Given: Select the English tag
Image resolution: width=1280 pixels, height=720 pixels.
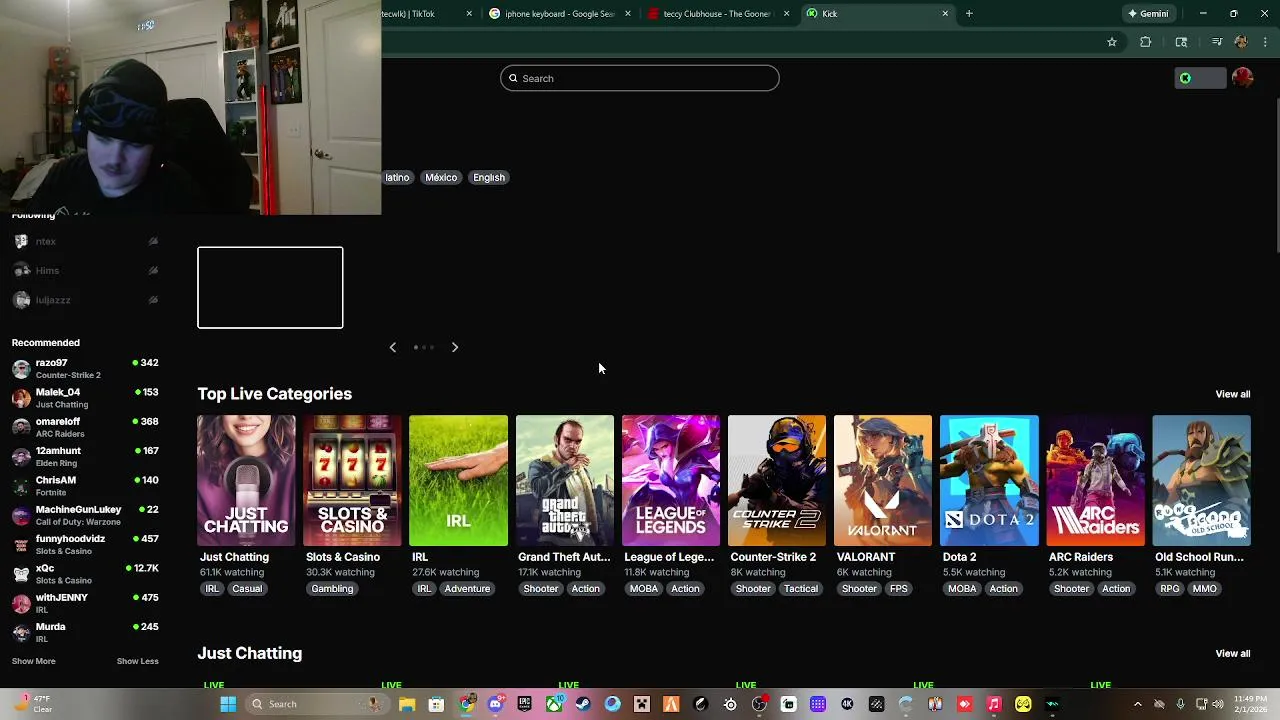Looking at the screenshot, I should pyautogui.click(x=489, y=177).
